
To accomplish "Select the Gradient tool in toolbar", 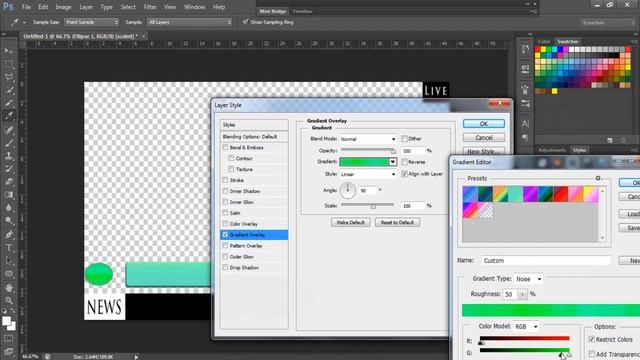I will point(9,195).
